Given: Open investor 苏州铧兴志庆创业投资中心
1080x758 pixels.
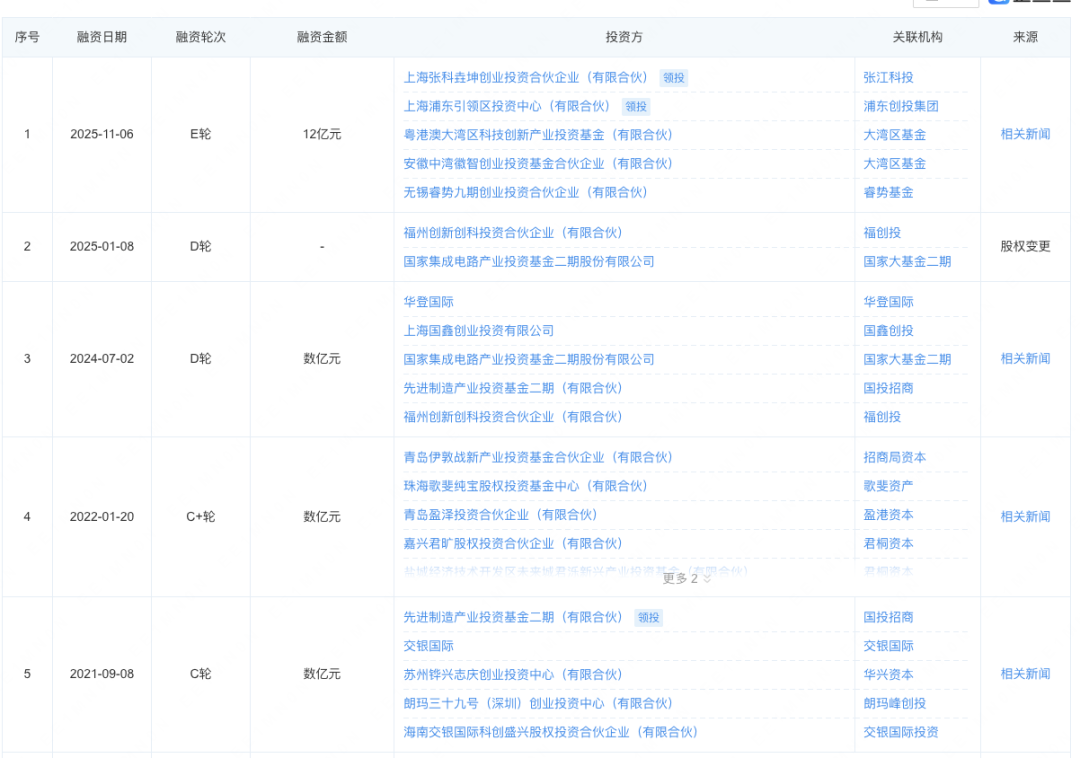Looking at the screenshot, I should tap(513, 675).
